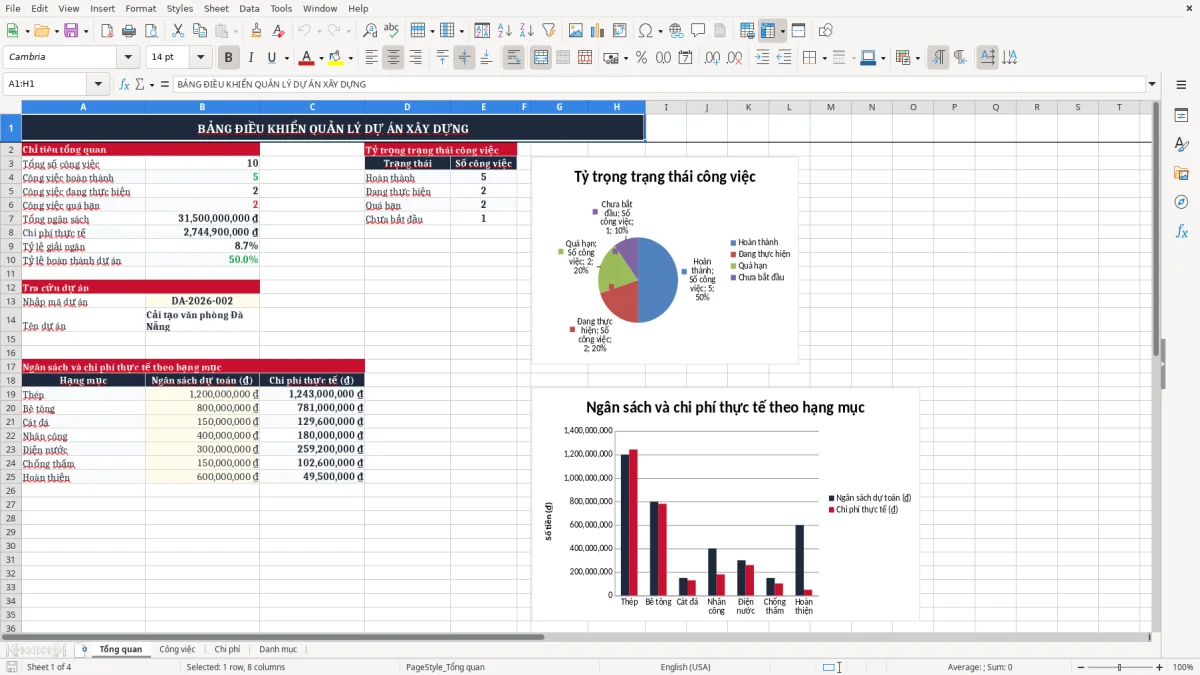Click column header L
The height and width of the screenshot is (675, 1200).
click(x=789, y=107)
